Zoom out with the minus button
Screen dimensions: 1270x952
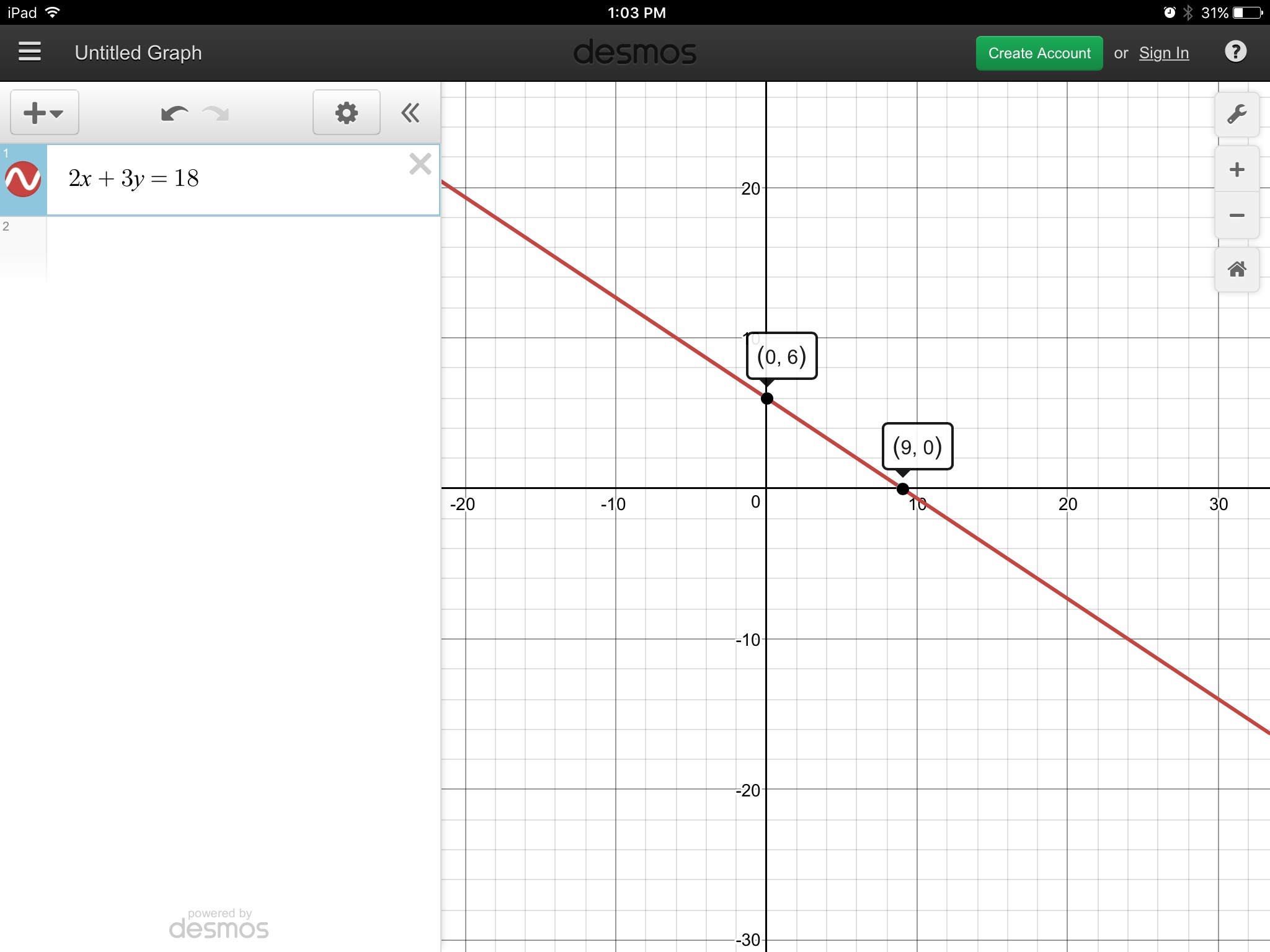pyautogui.click(x=1237, y=216)
